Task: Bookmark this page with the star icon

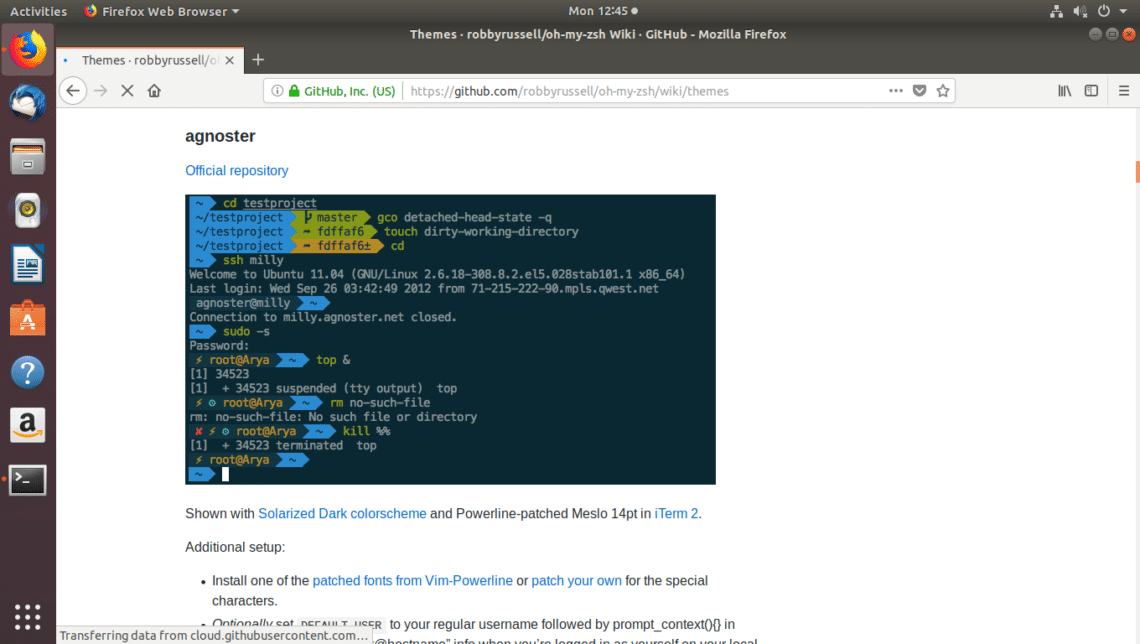Action: (942, 91)
